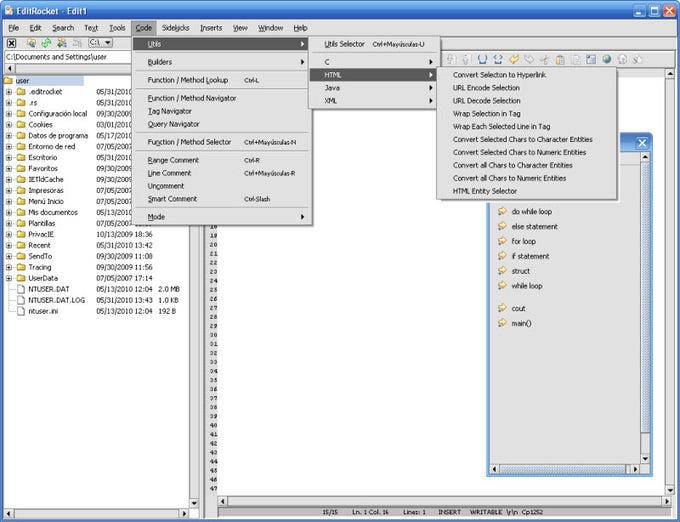
Task: Click the greyed page copy icon in toolbar
Action: click(x=575, y=59)
